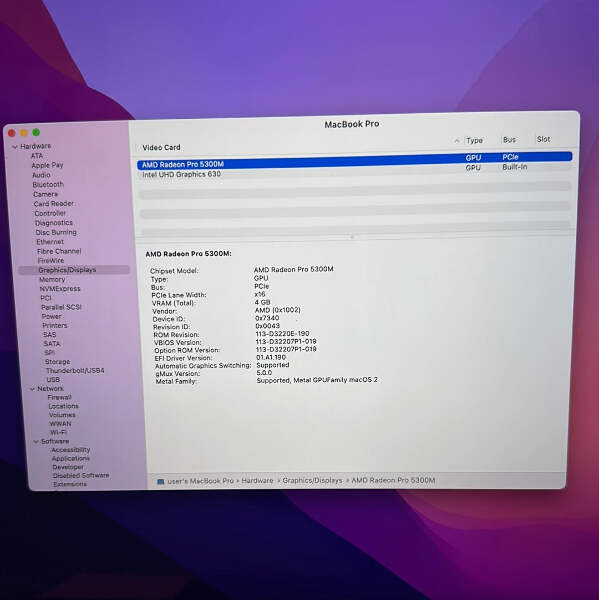Click Device ID value 0x7340

pos(267,318)
